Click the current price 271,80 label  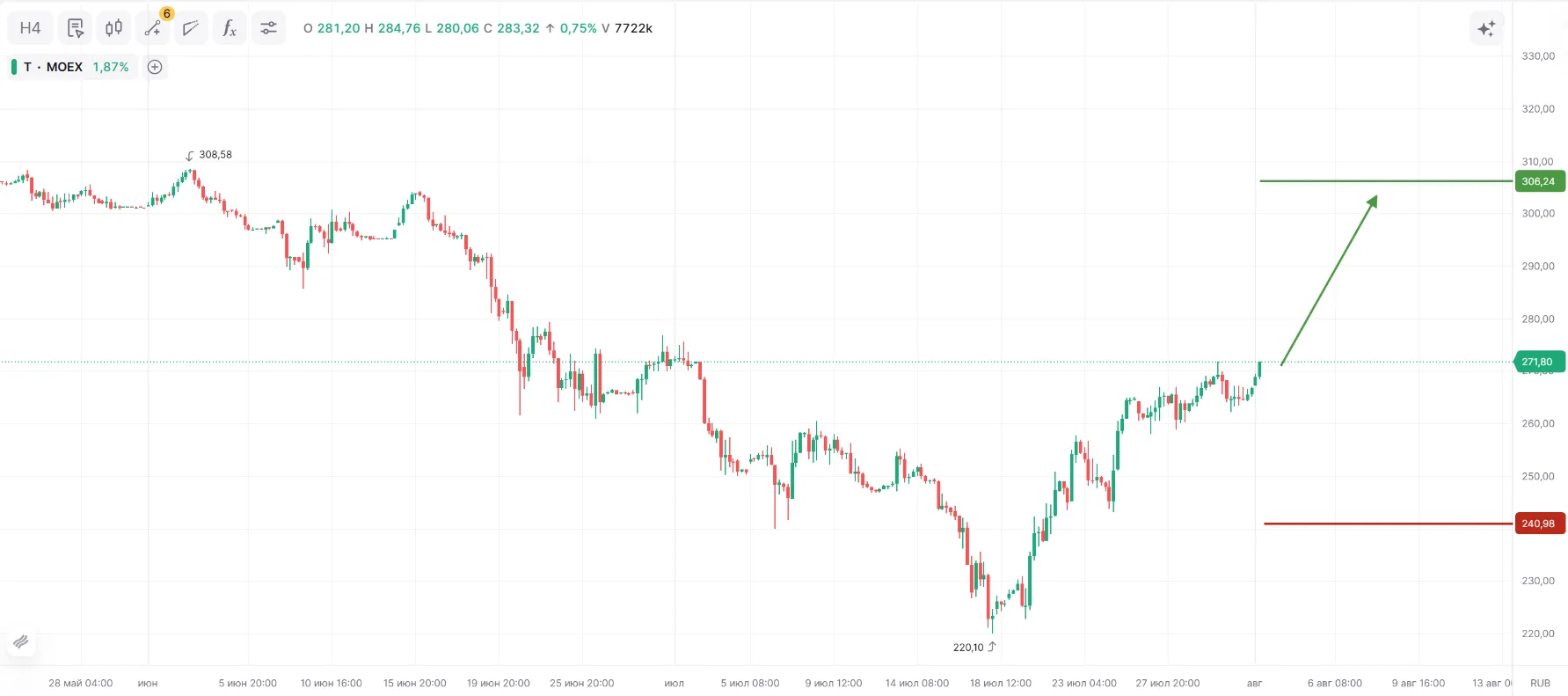point(1538,362)
